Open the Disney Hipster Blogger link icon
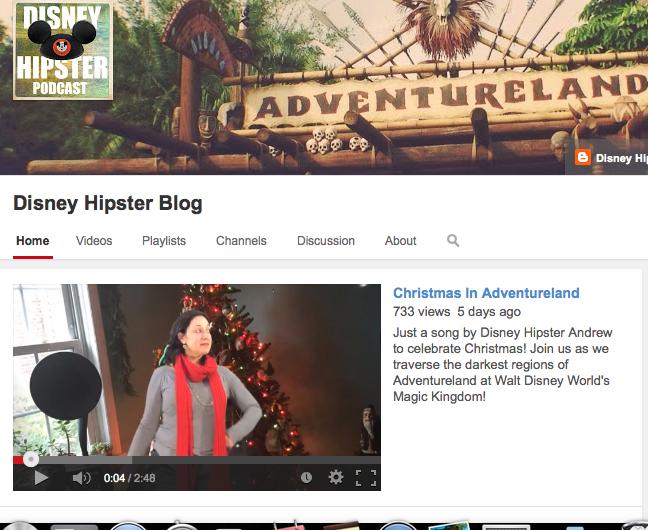This screenshot has width=648, height=530. [x=583, y=158]
